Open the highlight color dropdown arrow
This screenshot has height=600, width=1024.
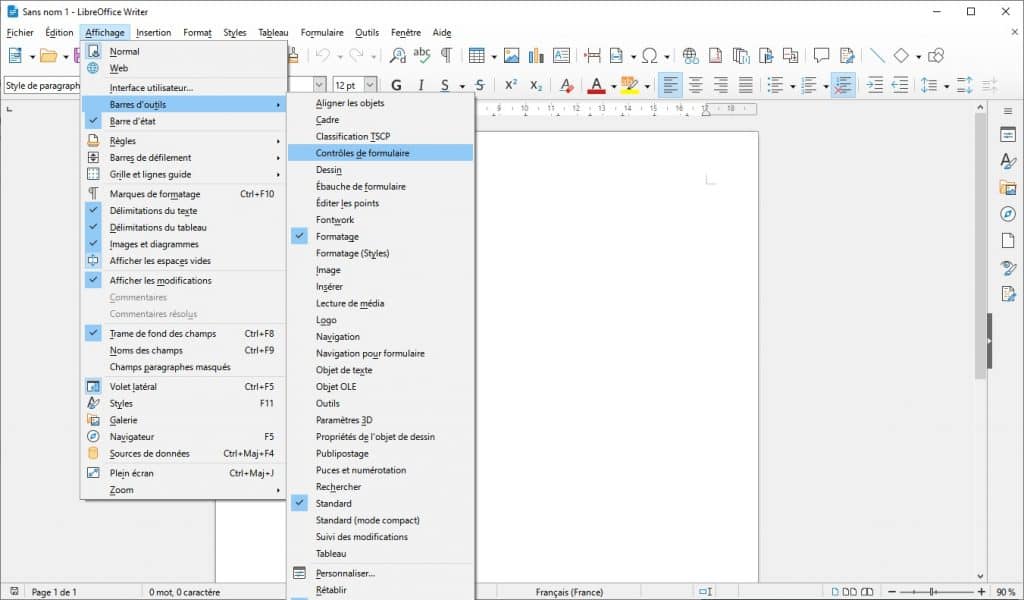click(647, 86)
